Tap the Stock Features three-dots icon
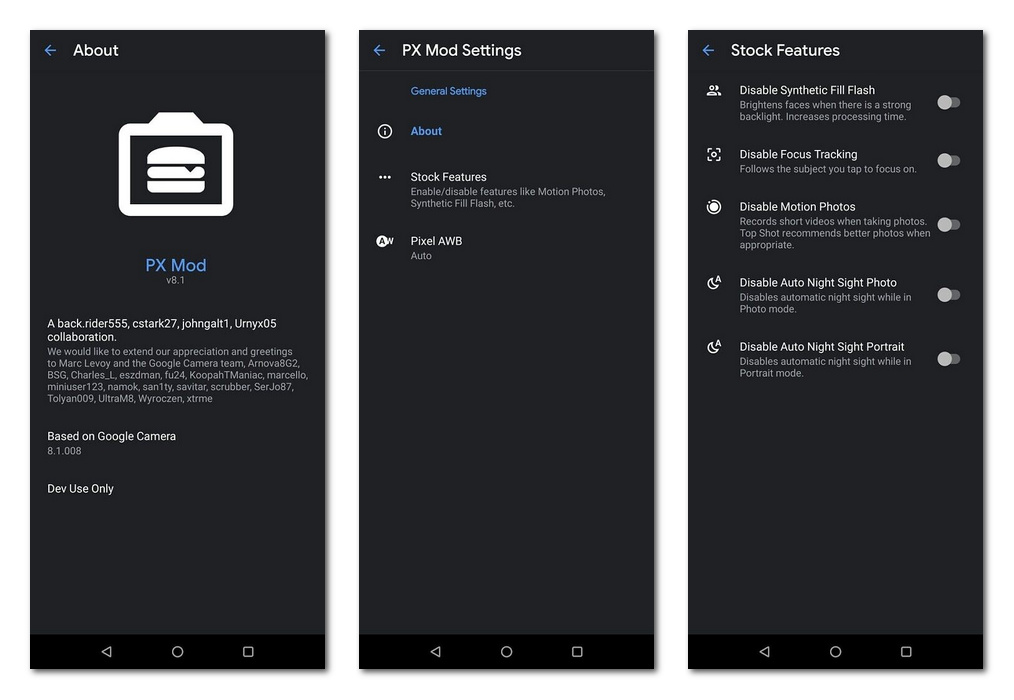This screenshot has height=700, width=1014. (385, 177)
